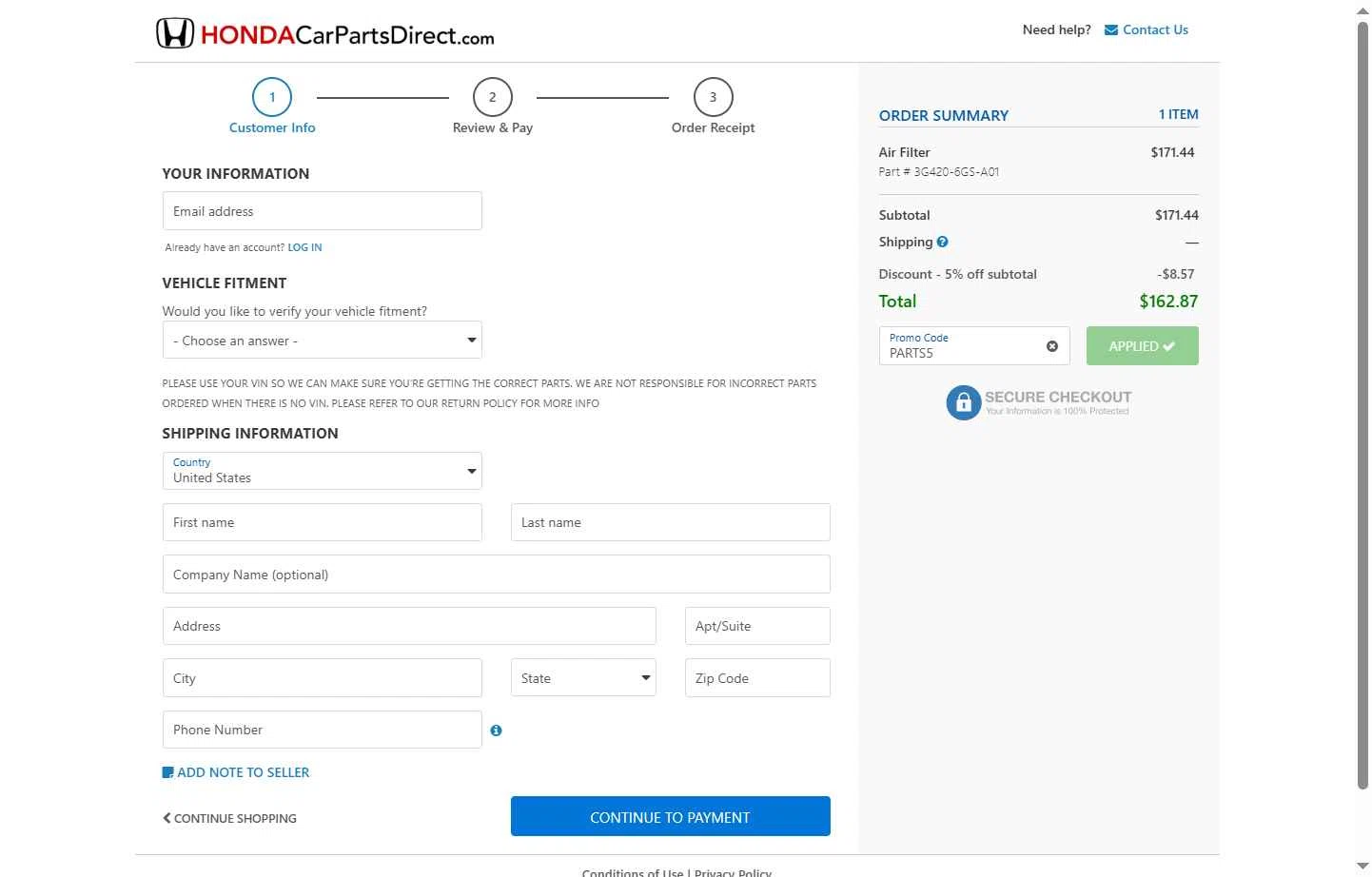Click the green Applied promo button
The height and width of the screenshot is (877, 1372).
(x=1142, y=346)
